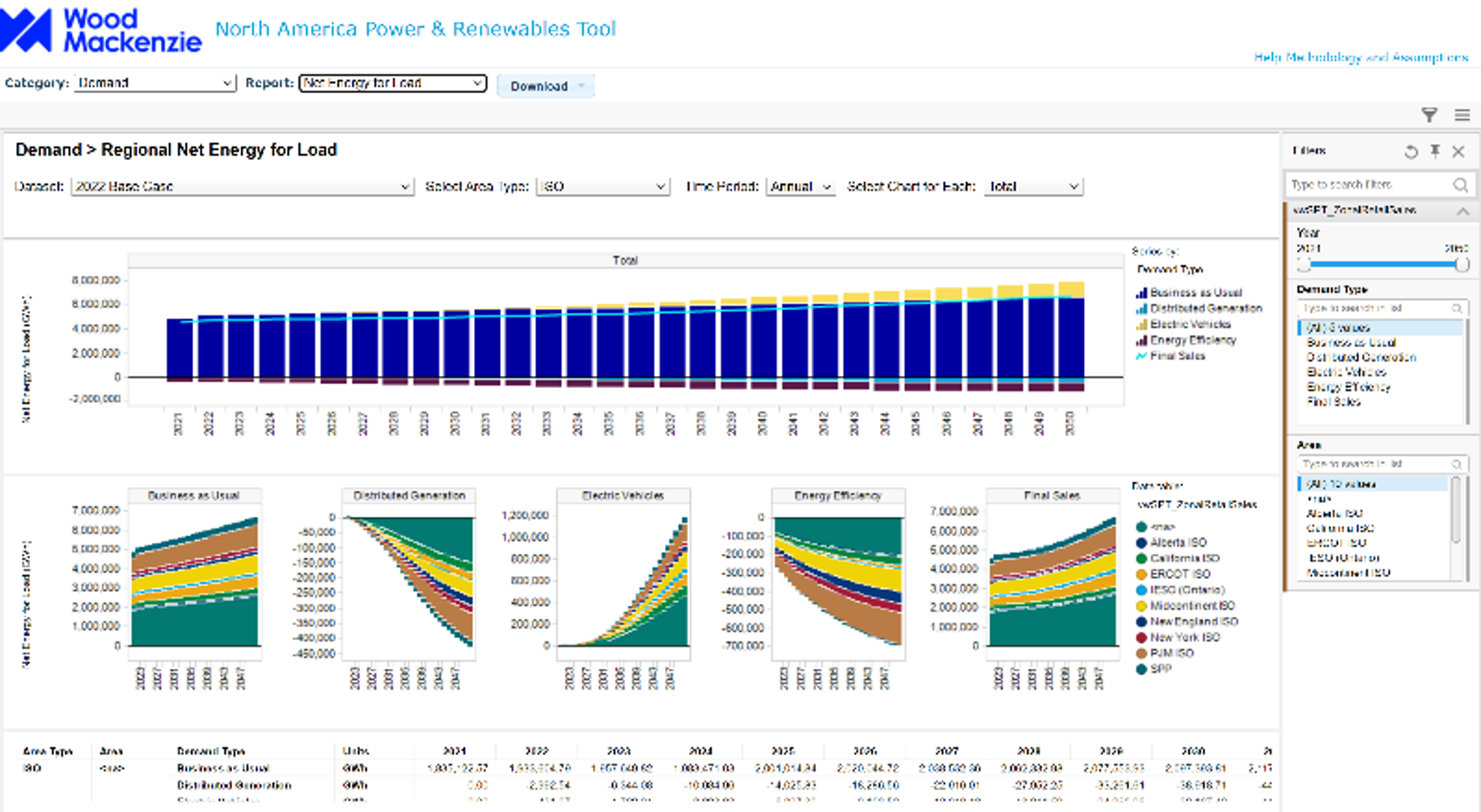Toggle Alberta ISO in Area filter list
Screen dimensions: 1481x812
coord(1335,514)
